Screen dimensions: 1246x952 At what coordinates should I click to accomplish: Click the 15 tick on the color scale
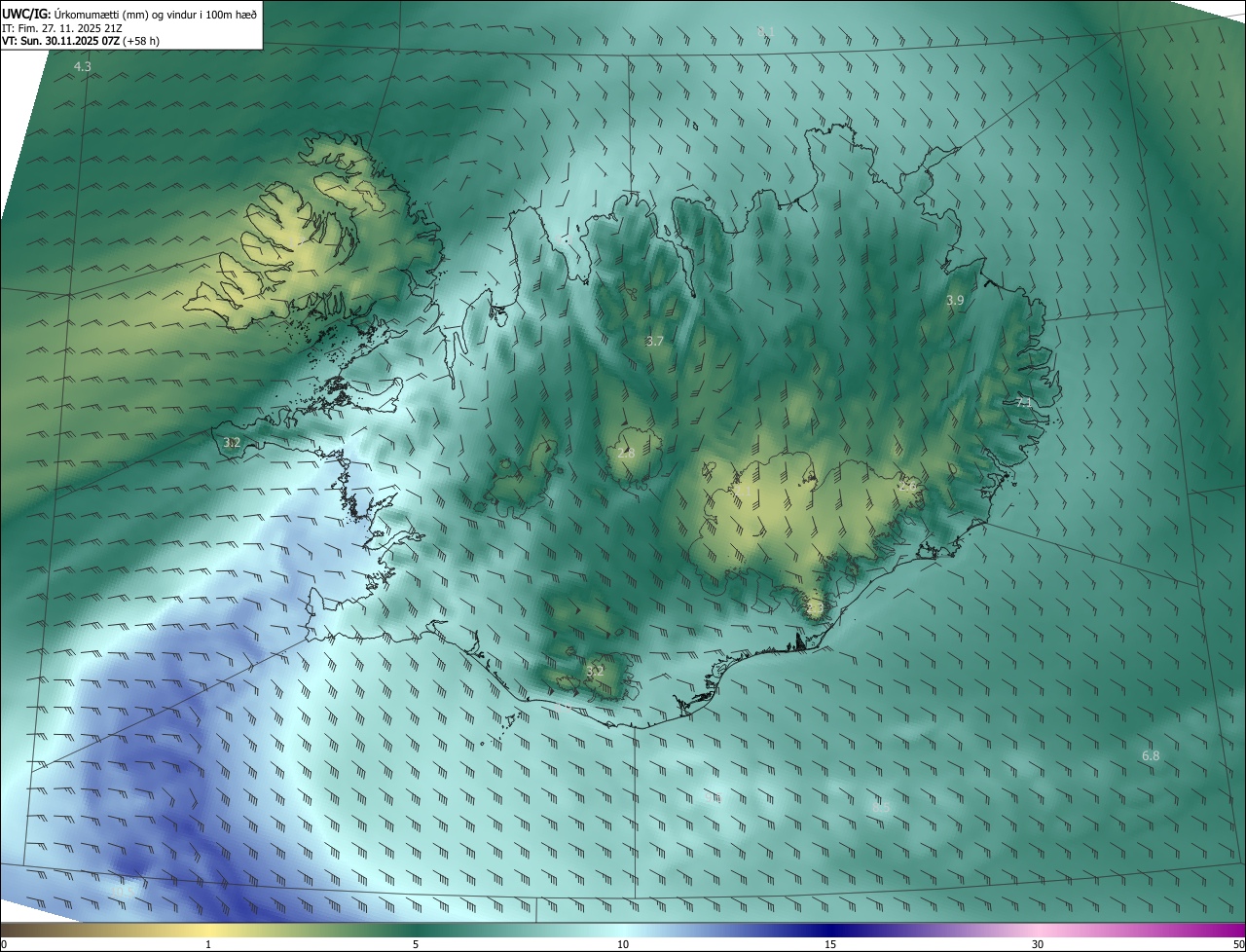tap(830, 944)
